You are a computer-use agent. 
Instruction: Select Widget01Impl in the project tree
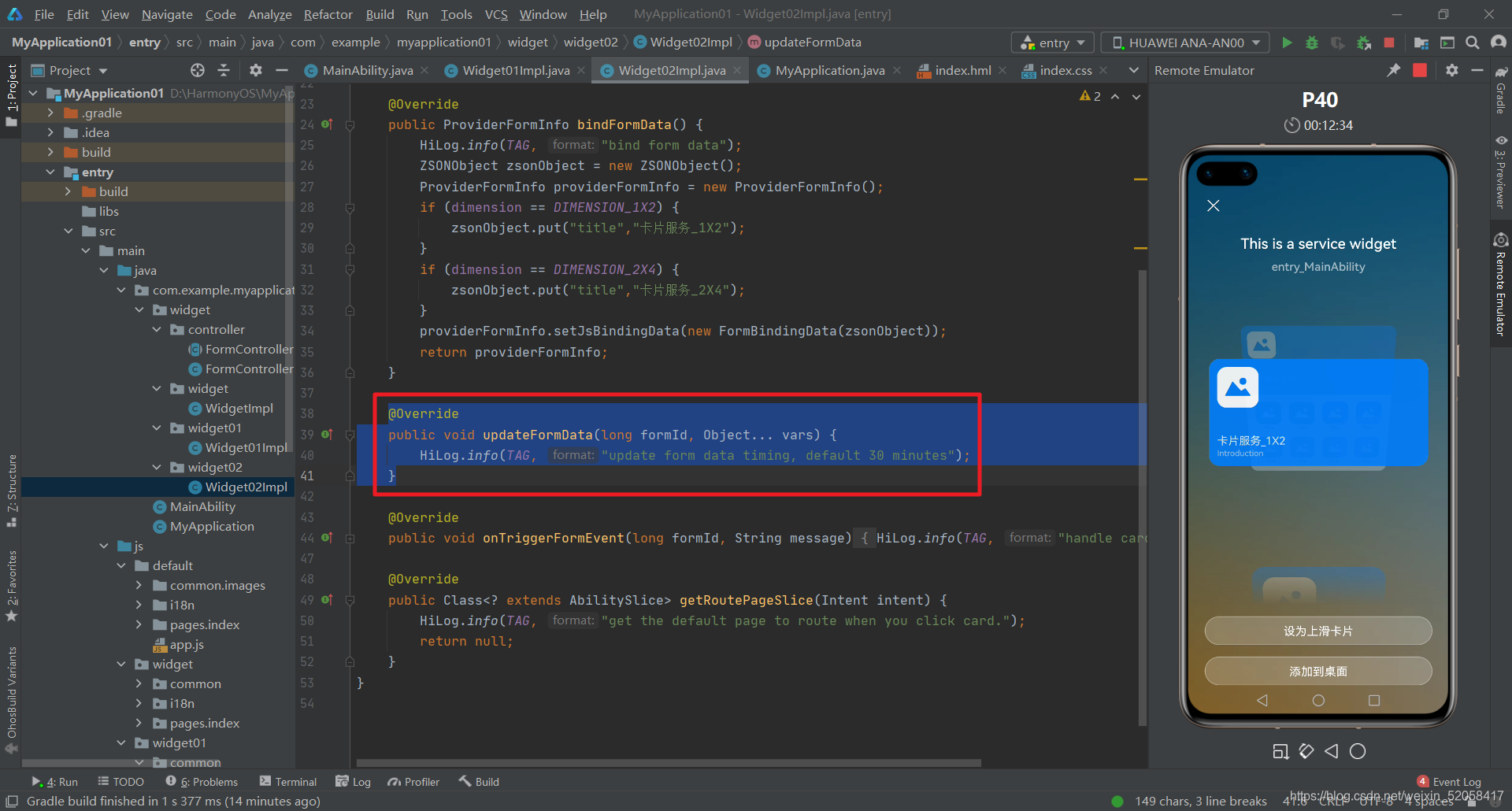pos(246,447)
